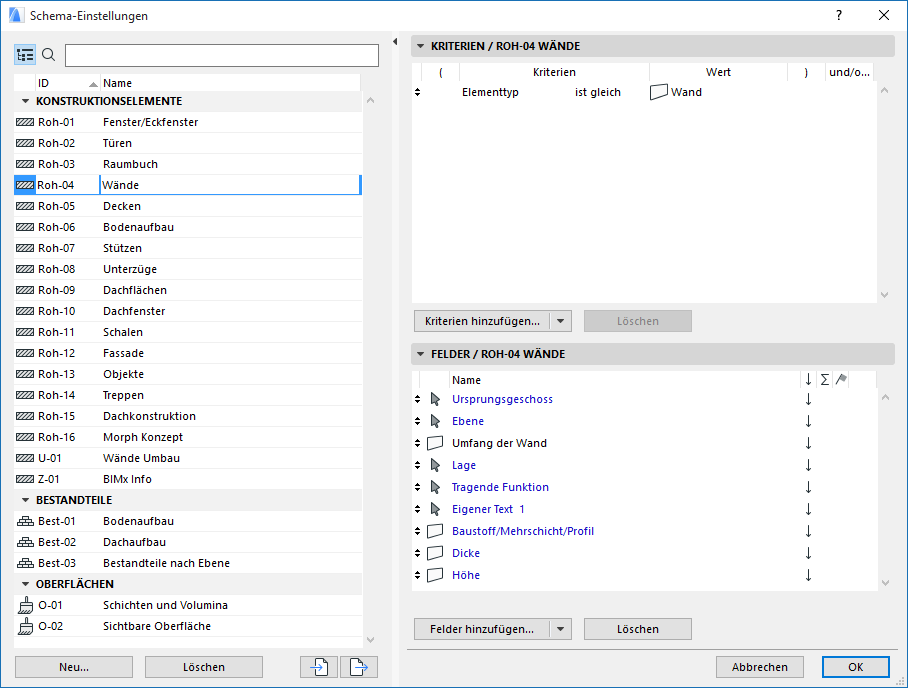Click Löschen button below the schema list
Viewport: 908px width, 688px height.
[204, 667]
